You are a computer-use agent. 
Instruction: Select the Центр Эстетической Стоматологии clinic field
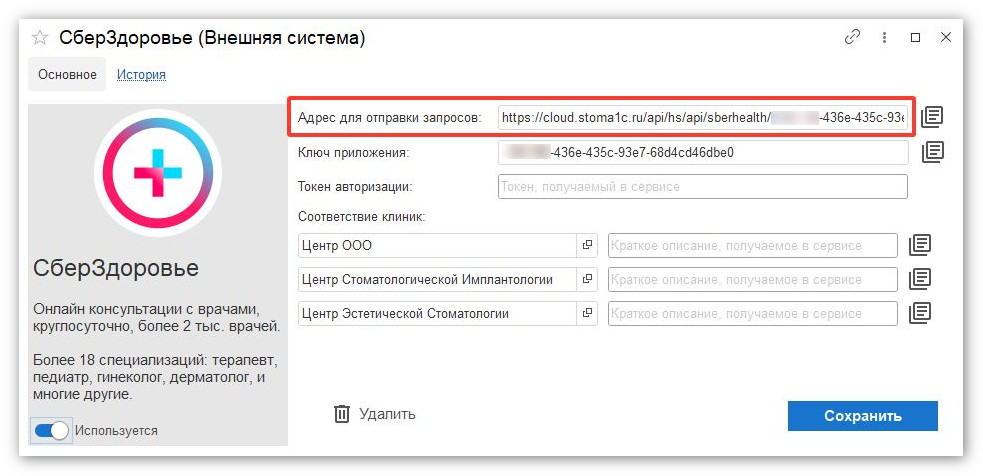[x=437, y=313]
